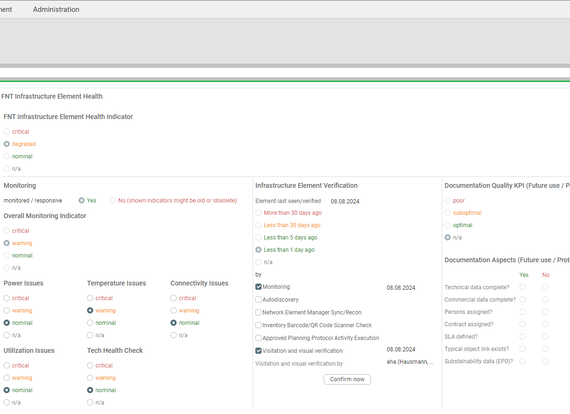This screenshot has width=570, height=414.
Task: Click the Element last seen/verified date field
Action: click(x=345, y=201)
